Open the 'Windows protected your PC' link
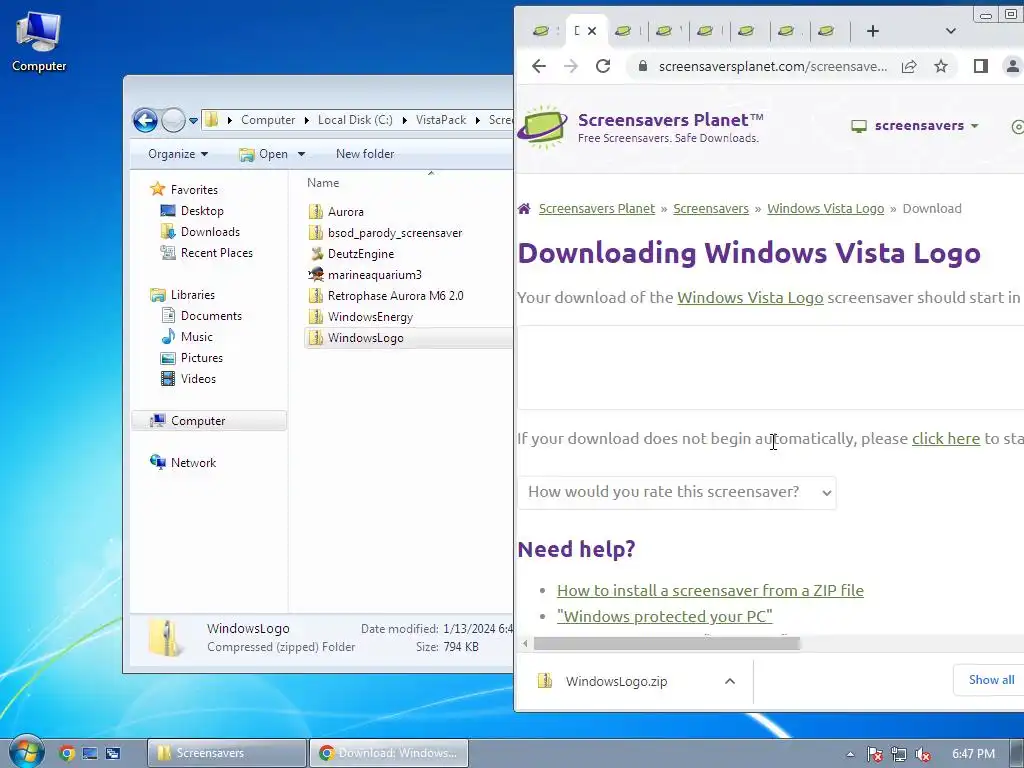The width and height of the screenshot is (1024, 768). click(664, 616)
